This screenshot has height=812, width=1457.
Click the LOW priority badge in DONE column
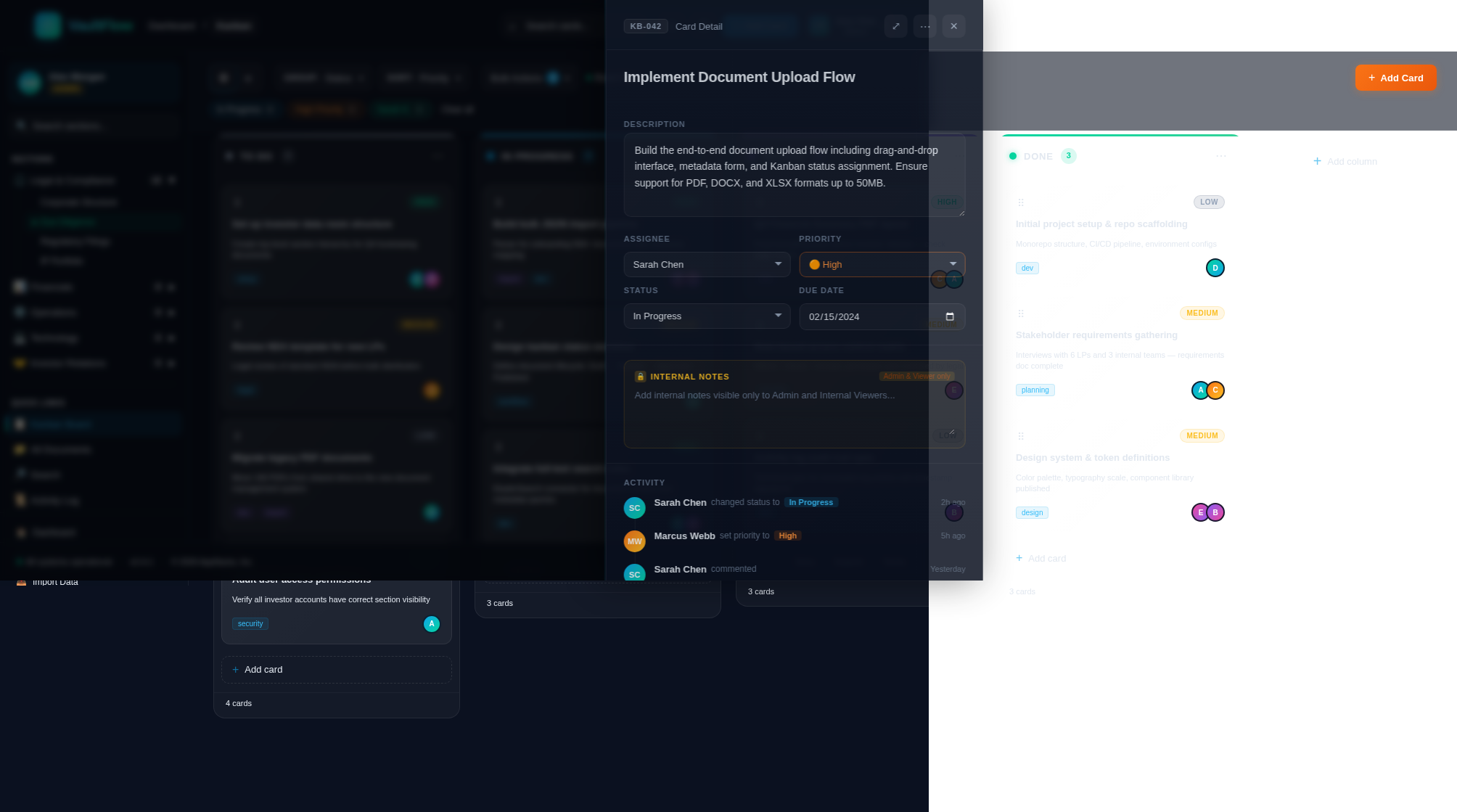tap(1208, 202)
